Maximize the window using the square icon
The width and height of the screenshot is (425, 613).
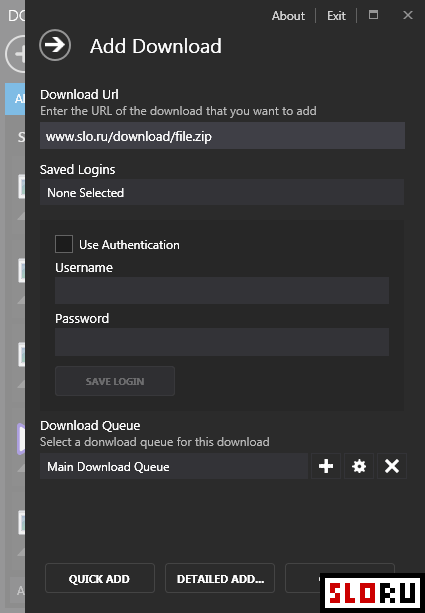coord(373,15)
